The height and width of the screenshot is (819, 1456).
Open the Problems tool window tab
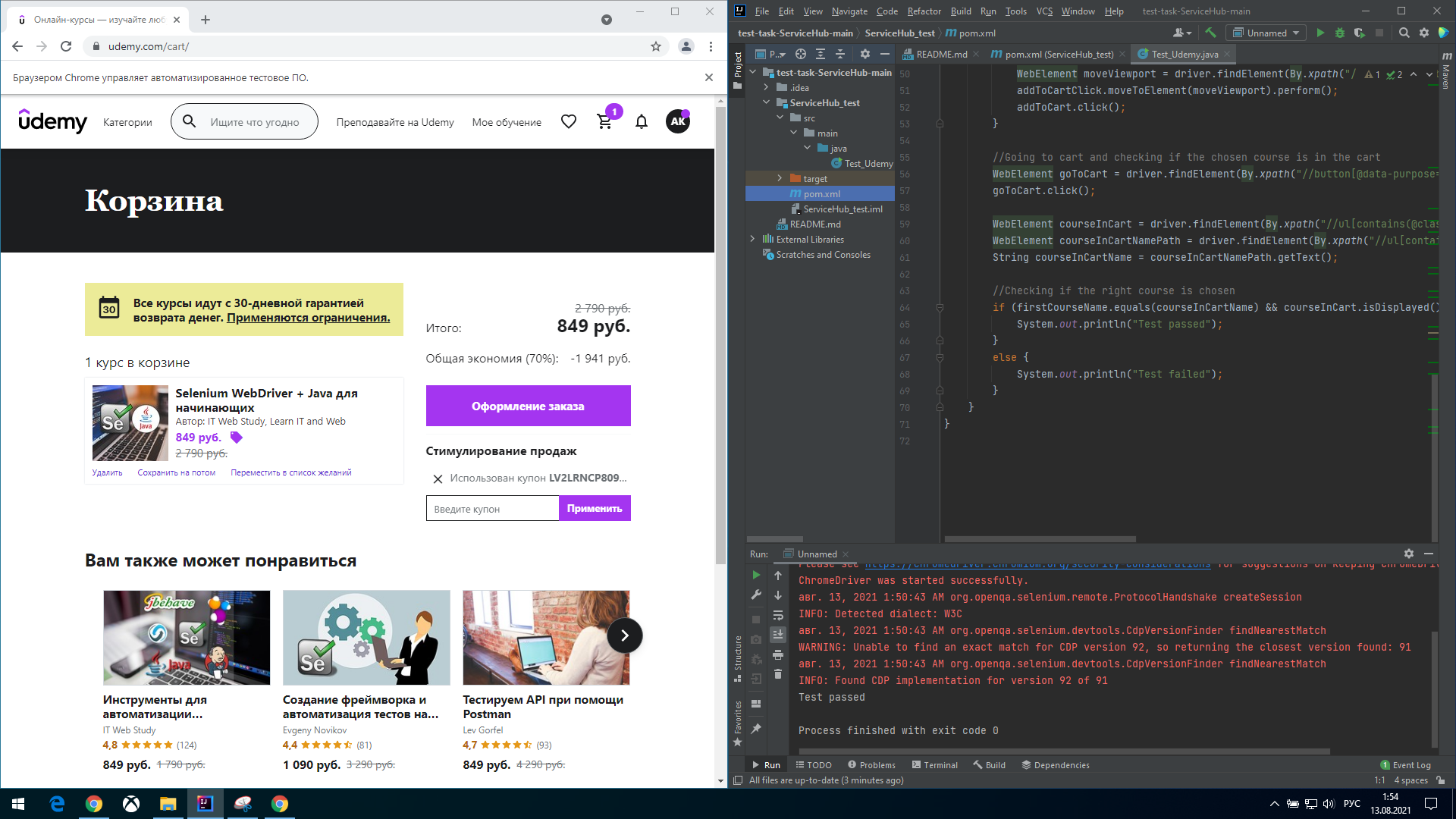pyautogui.click(x=871, y=765)
